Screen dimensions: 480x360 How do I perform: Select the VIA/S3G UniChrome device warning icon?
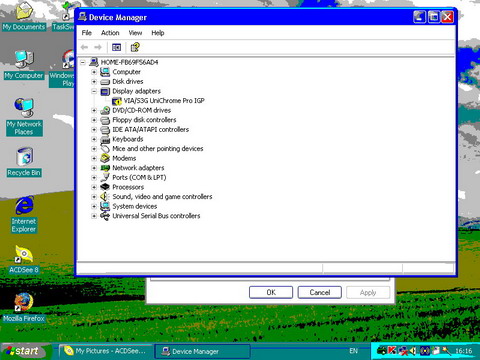117,101
